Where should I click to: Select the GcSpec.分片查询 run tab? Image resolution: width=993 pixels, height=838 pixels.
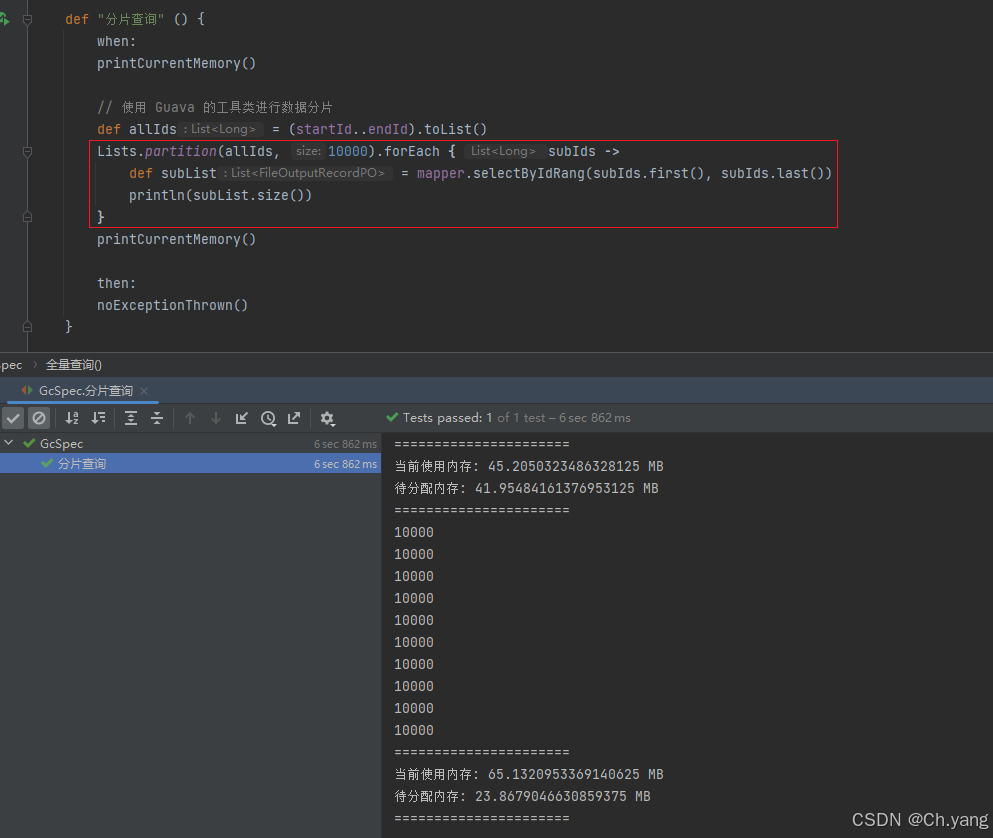[84, 391]
